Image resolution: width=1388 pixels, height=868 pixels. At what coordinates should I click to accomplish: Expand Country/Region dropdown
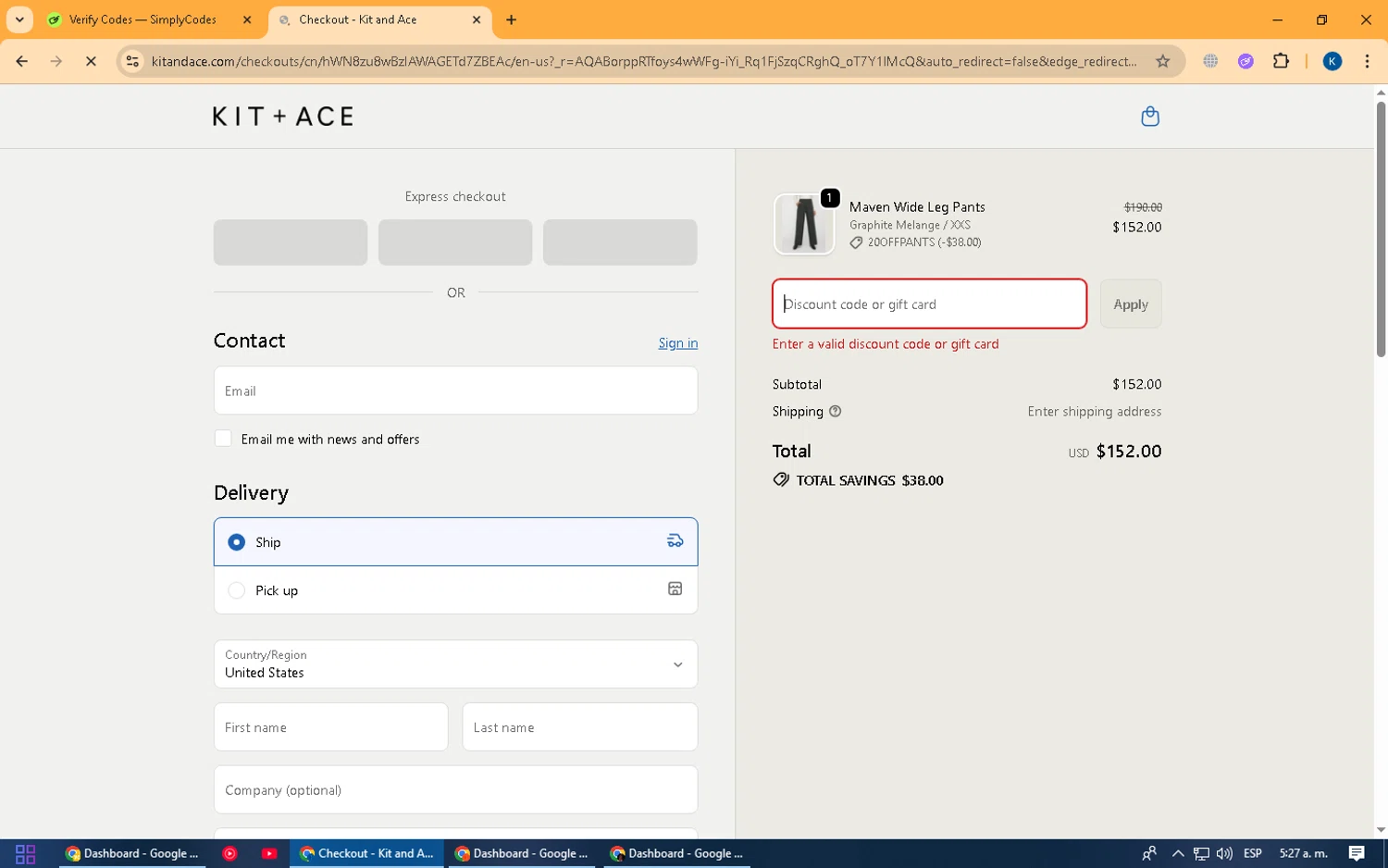(455, 663)
